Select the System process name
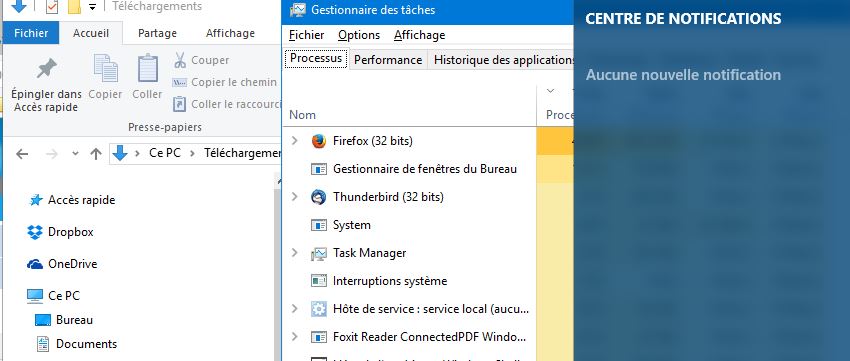Viewport: 850px width, 361px height. click(x=352, y=225)
